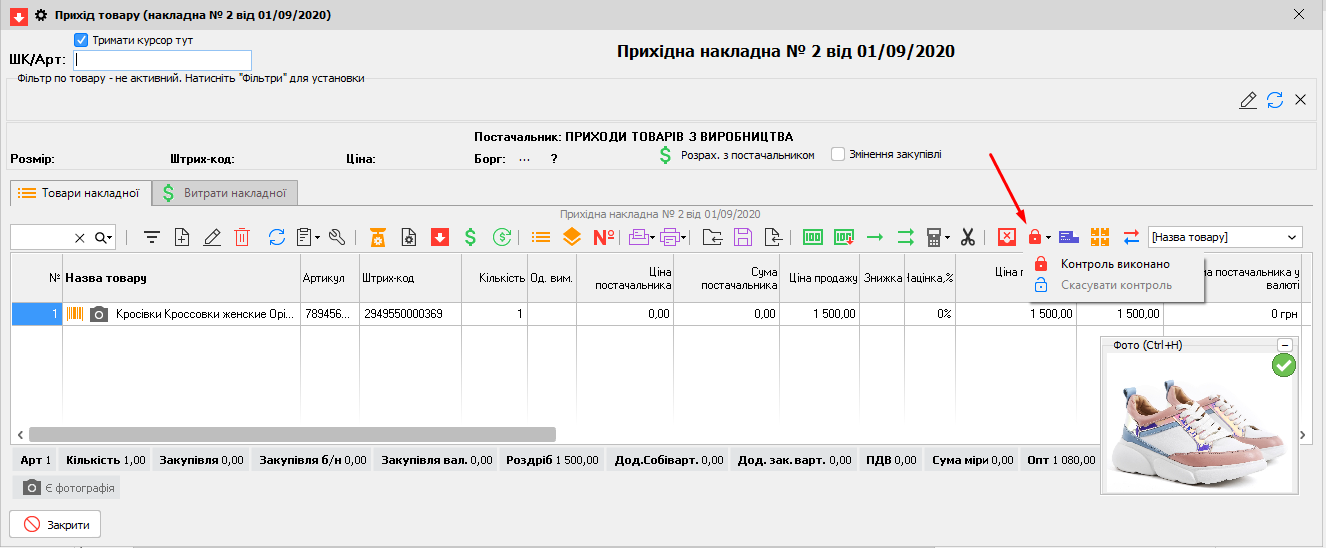Viewport: 1326px width, 548px height.
Task: Click the 'Артикул' column header
Action: point(330,277)
